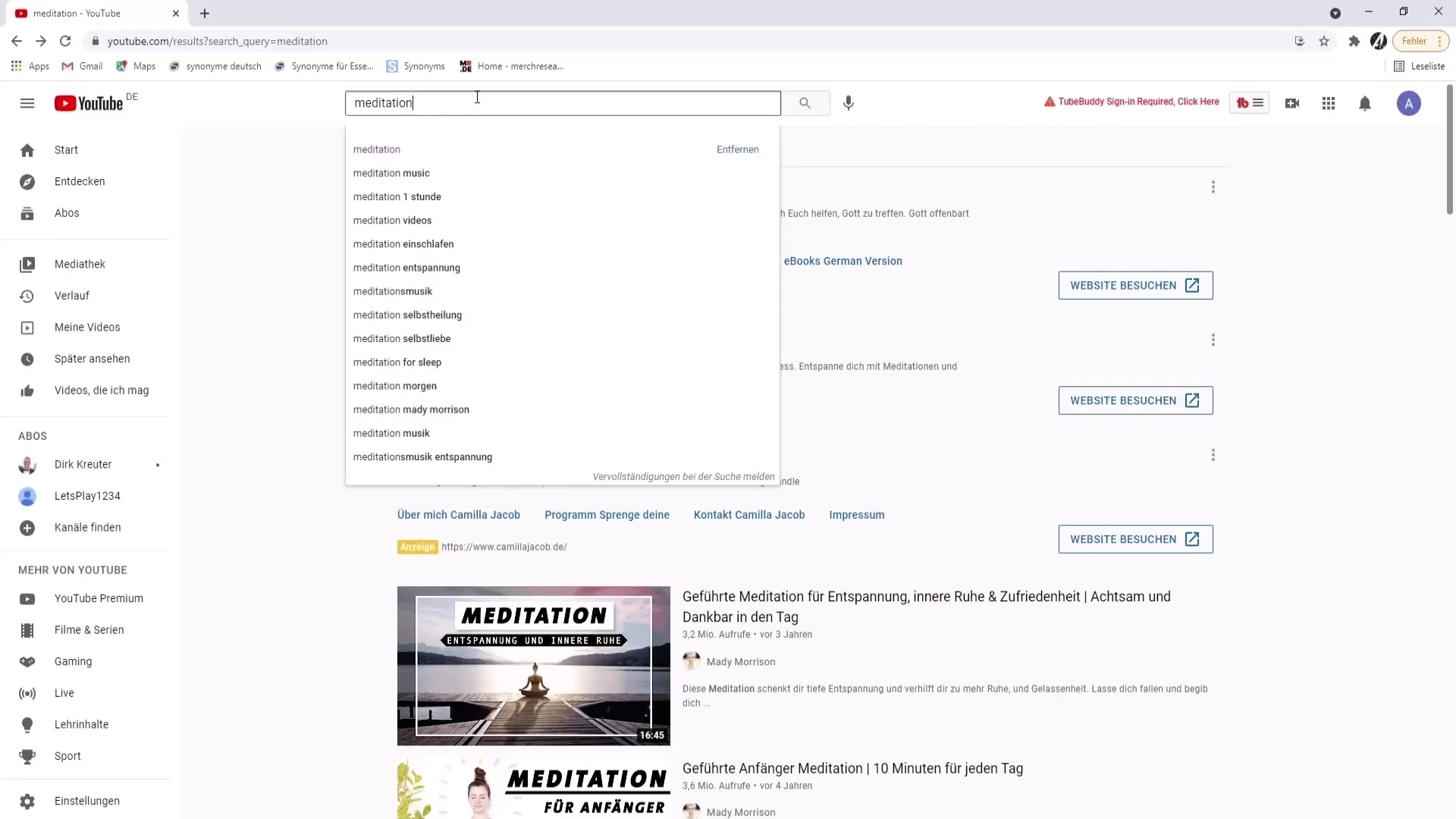Click the YouTube camera upload icon

(1292, 102)
